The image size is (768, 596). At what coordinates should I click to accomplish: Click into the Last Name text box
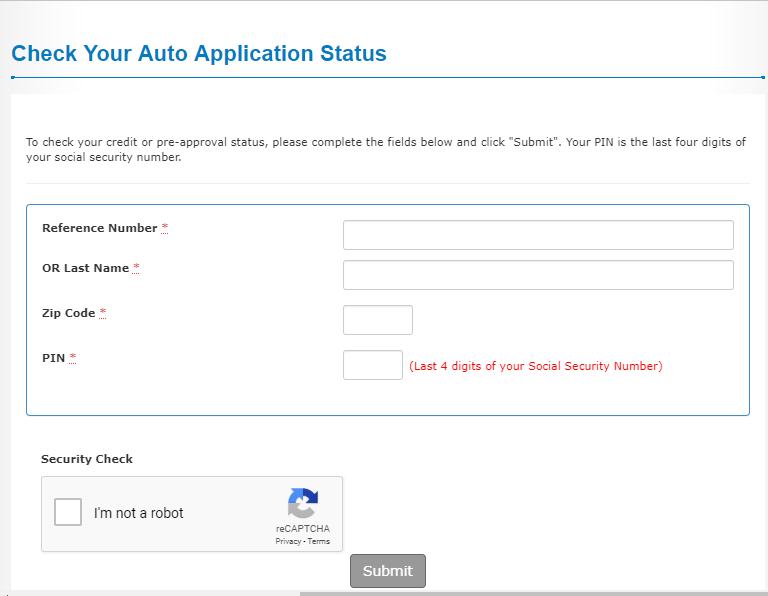(x=538, y=275)
